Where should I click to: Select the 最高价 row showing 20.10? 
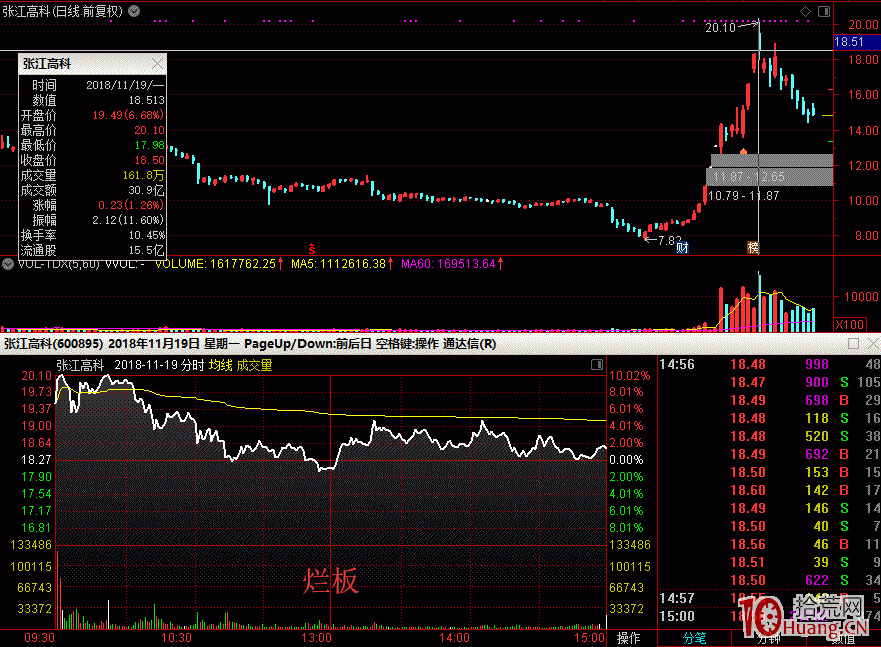coord(93,130)
